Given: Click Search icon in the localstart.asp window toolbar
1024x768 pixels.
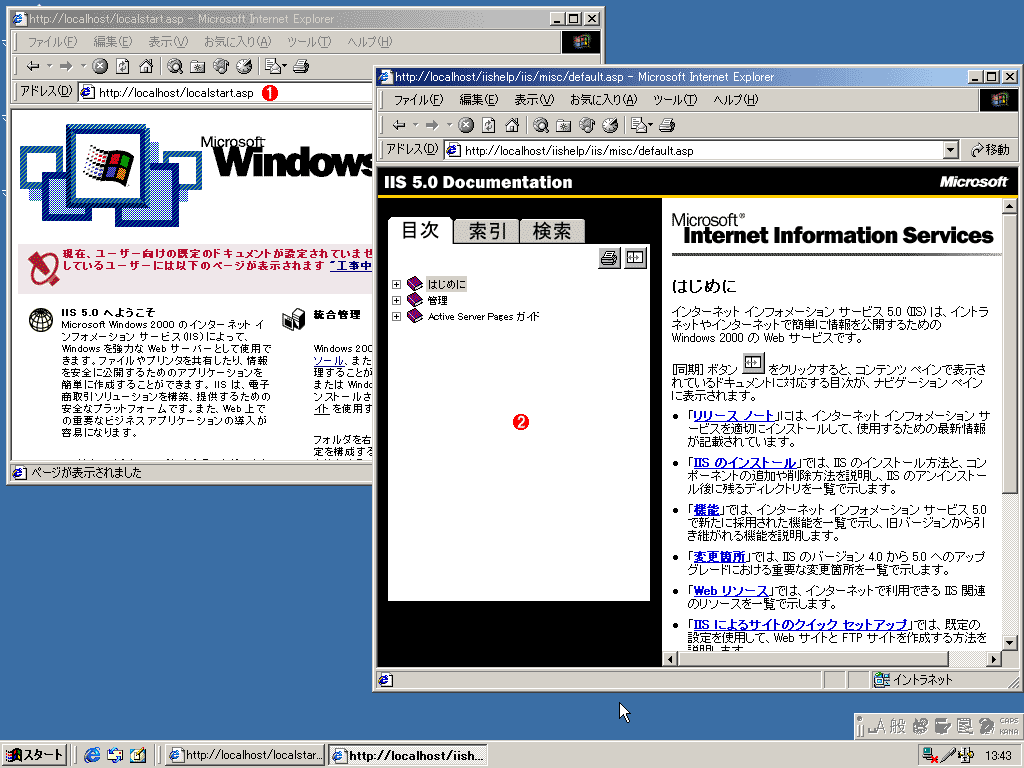Looking at the screenshot, I should coord(174,66).
